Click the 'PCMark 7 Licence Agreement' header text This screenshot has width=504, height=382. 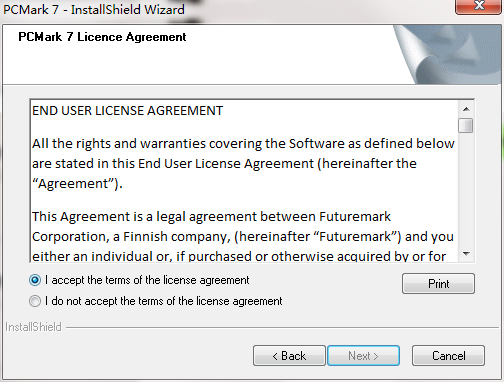coord(102,37)
